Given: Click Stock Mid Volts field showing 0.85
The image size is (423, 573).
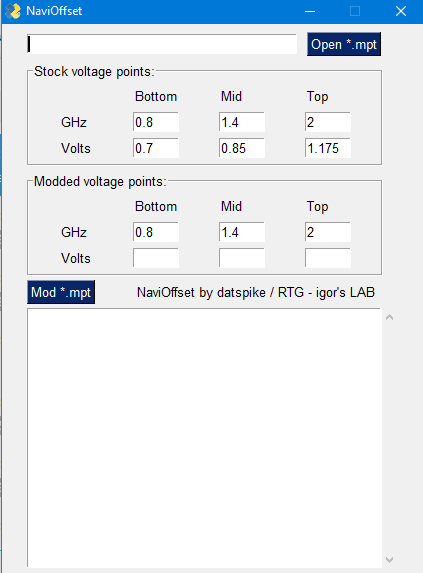Looking at the screenshot, I should (242, 148).
